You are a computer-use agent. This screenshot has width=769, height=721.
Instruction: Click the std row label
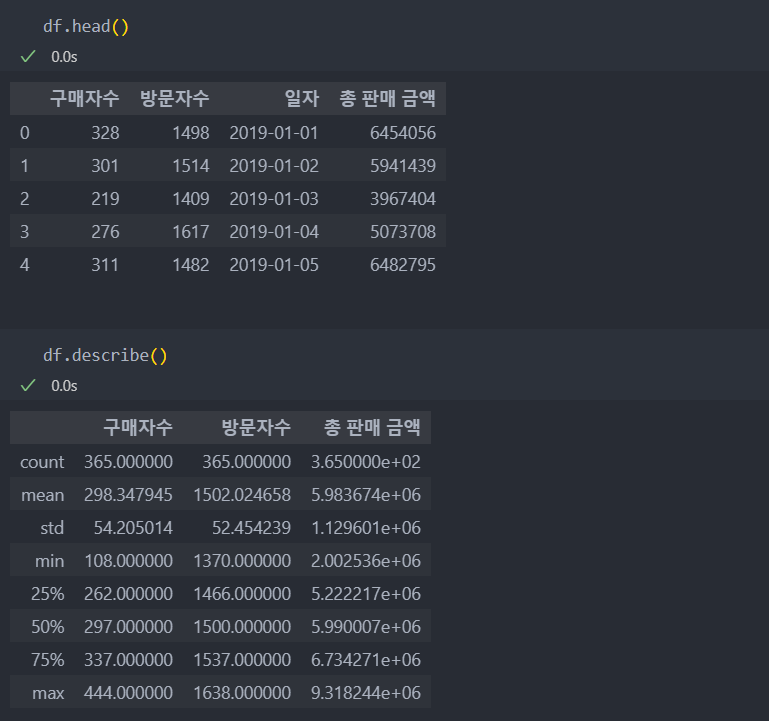pos(52,528)
